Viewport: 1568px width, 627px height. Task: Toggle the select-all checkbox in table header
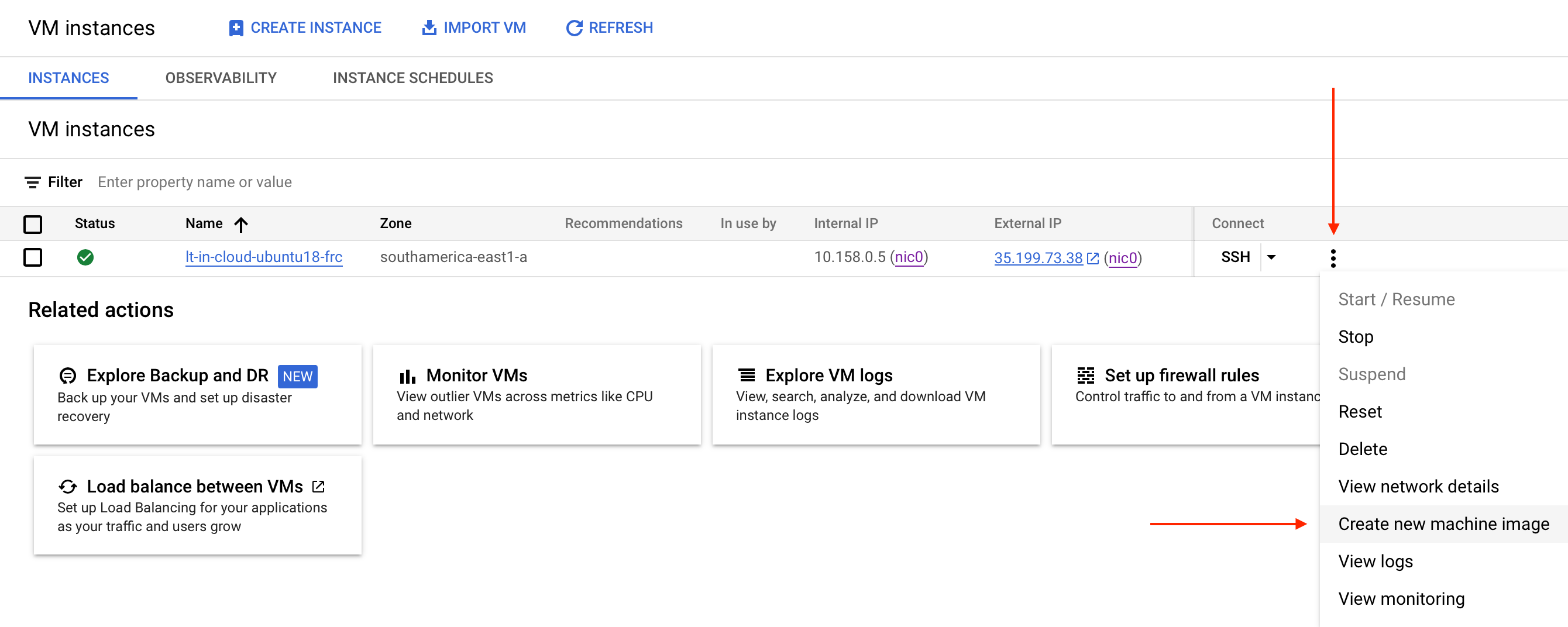[33, 224]
